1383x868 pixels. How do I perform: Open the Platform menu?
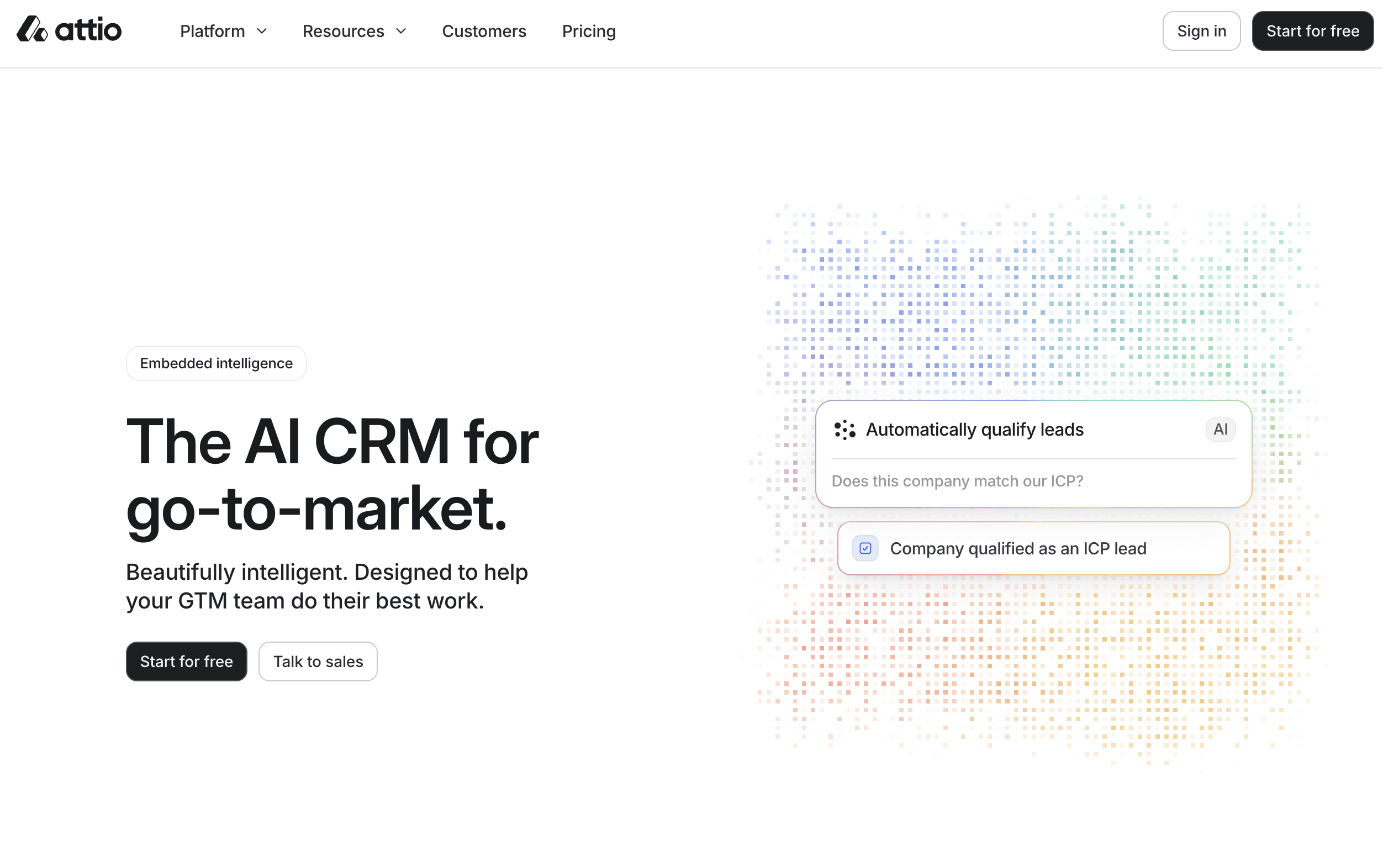tap(213, 31)
